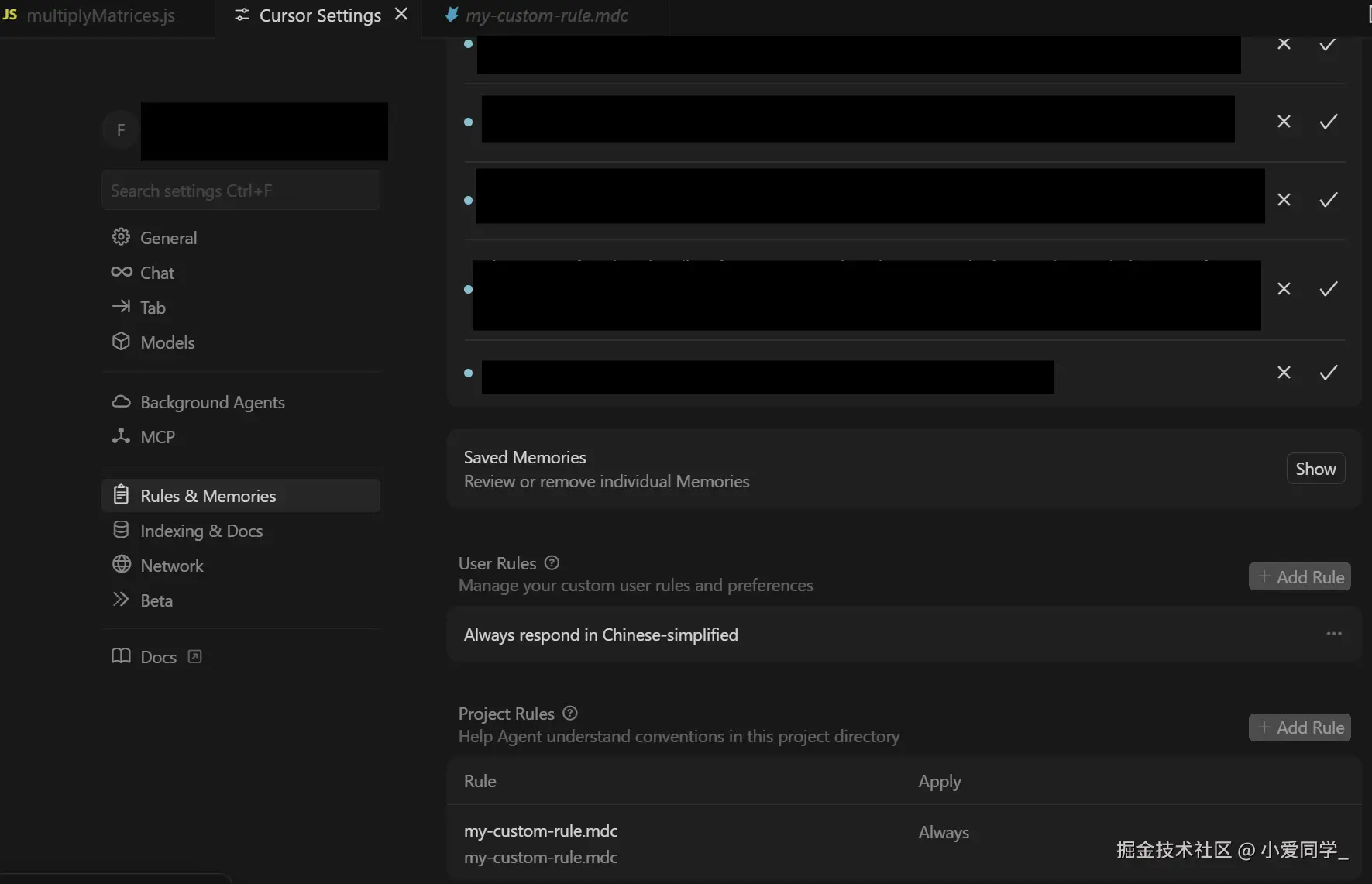Open the Tab settings section
The image size is (1372, 884).
point(241,308)
